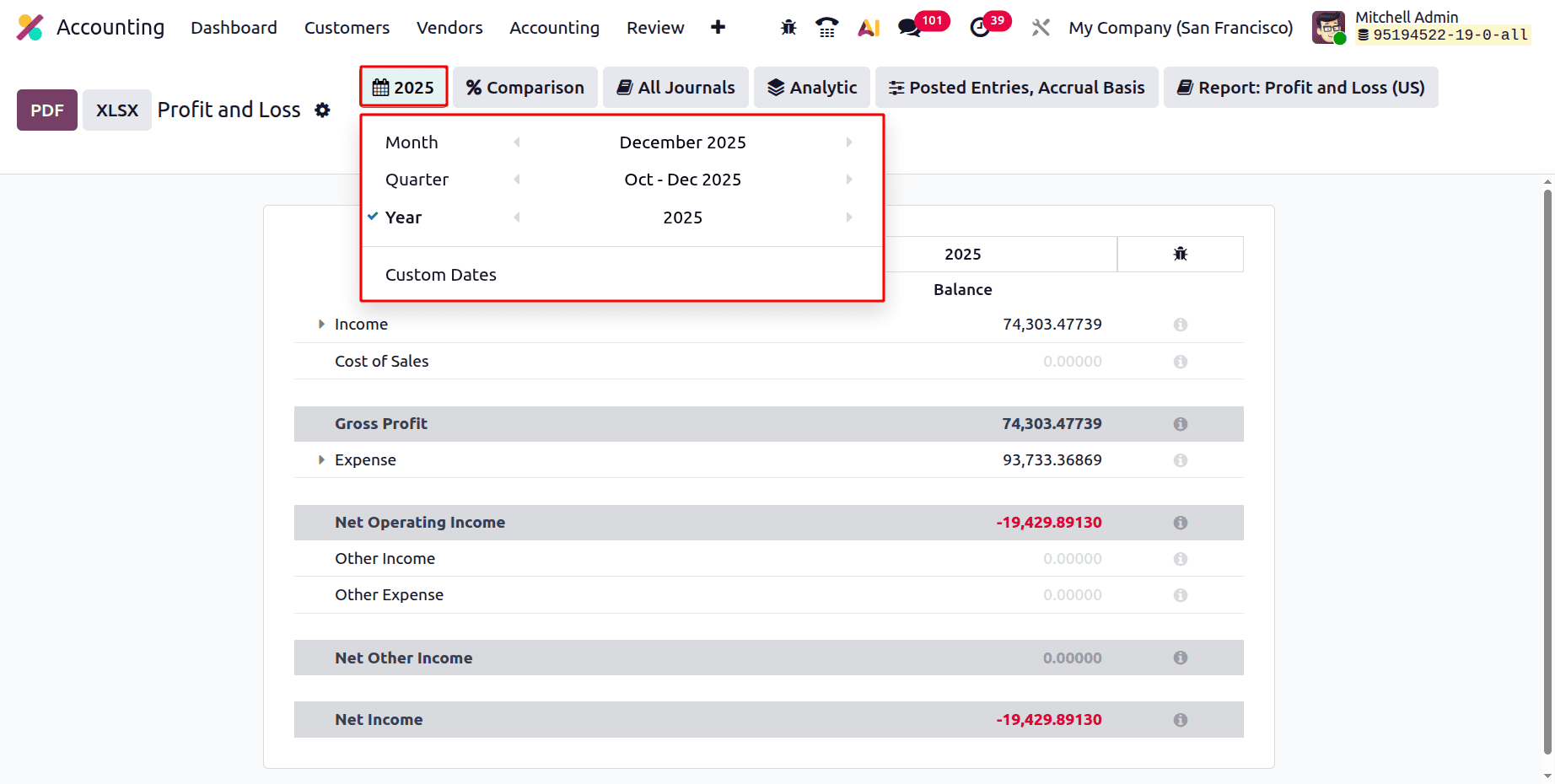
Task: Click the support tools wrench icon
Action: (1040, 27)
